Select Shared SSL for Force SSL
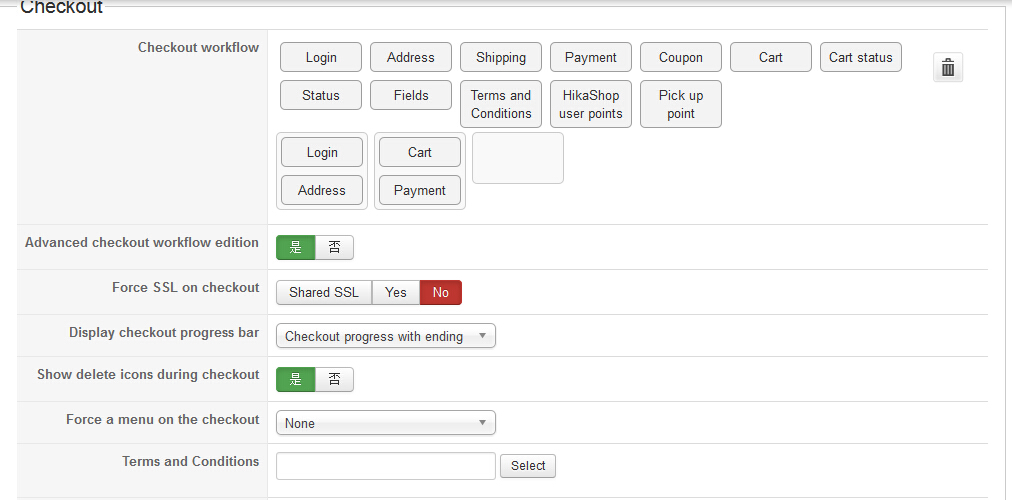This screenshot has height=500, width=1012. coord(324,292)
